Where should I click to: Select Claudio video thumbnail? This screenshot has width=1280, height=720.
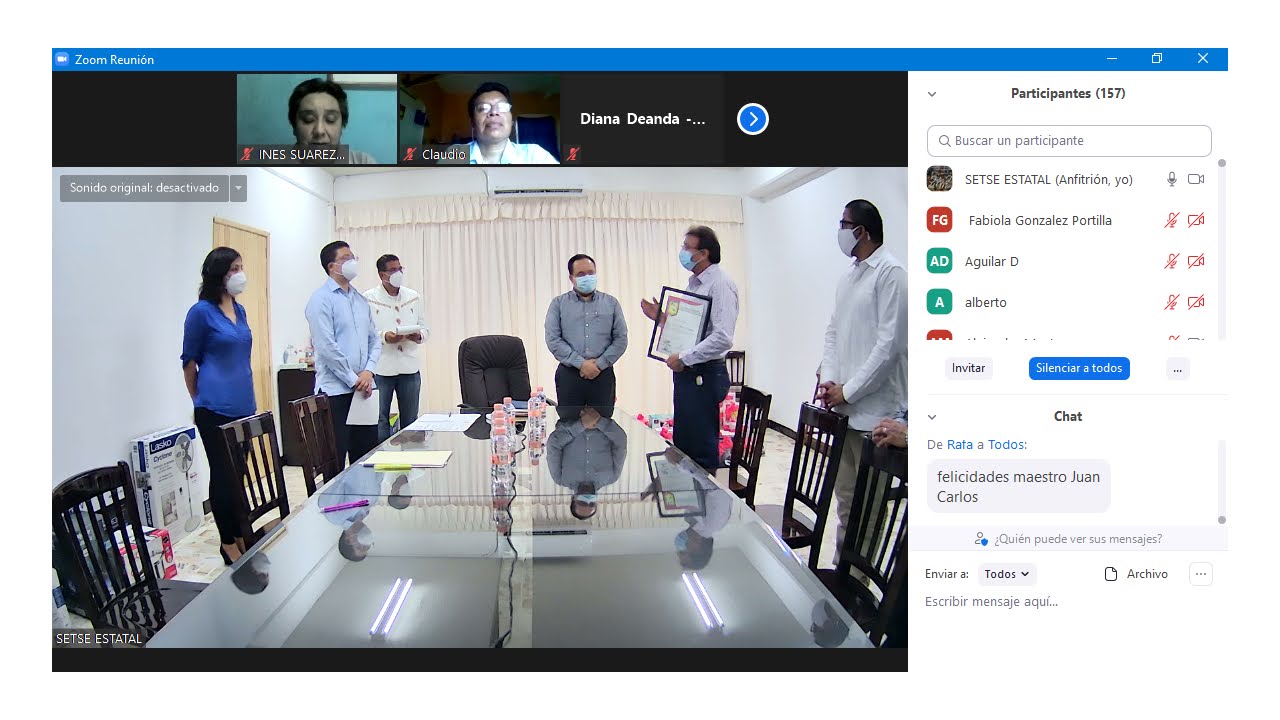tap(480, 119)
